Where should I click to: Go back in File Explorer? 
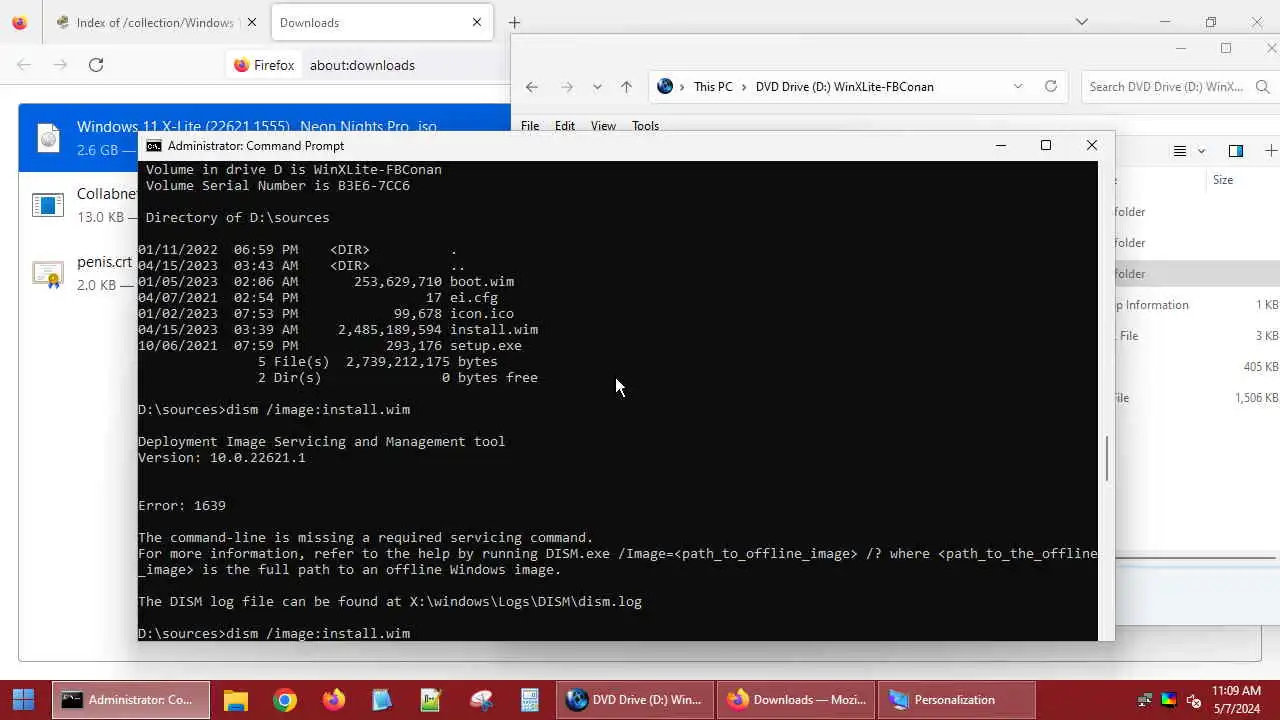point(532,87)
